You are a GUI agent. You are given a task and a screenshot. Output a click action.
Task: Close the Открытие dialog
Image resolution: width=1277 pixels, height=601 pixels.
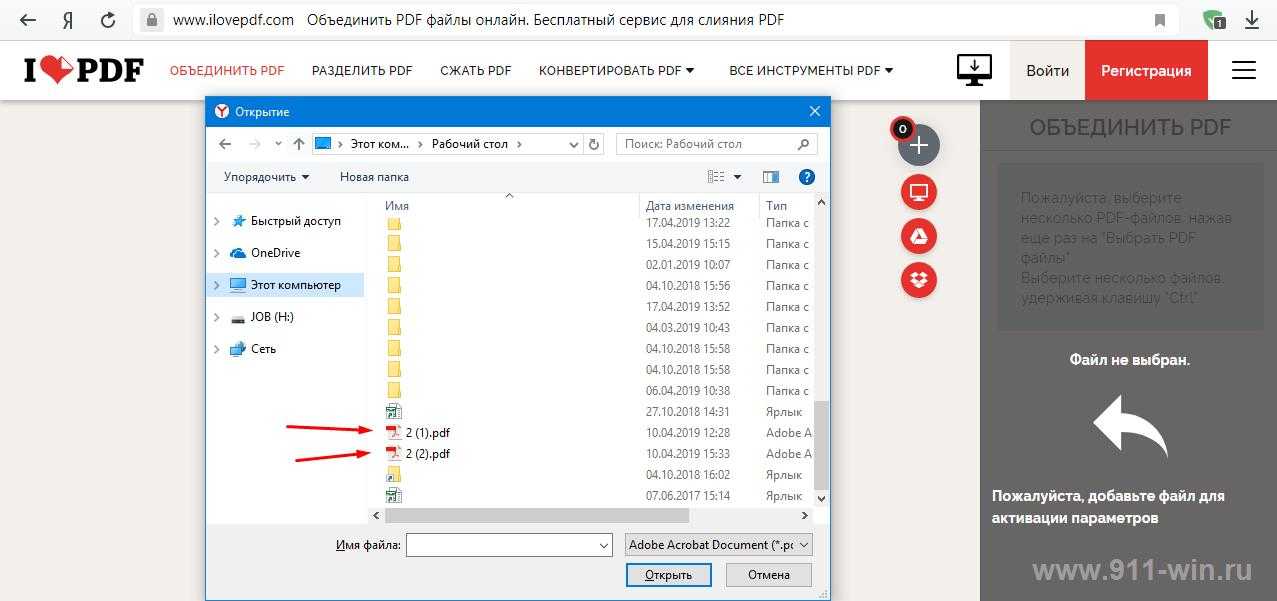point(815,112)
